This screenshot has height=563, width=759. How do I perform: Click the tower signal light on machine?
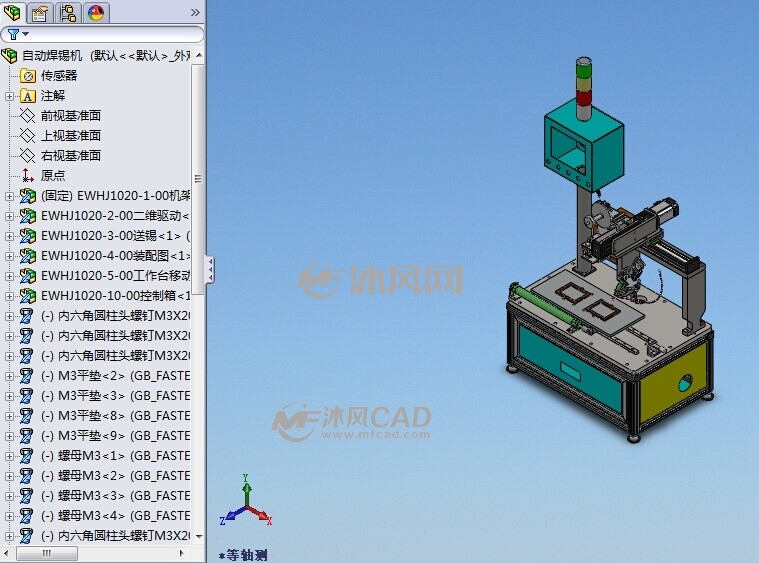pos(584,88)
